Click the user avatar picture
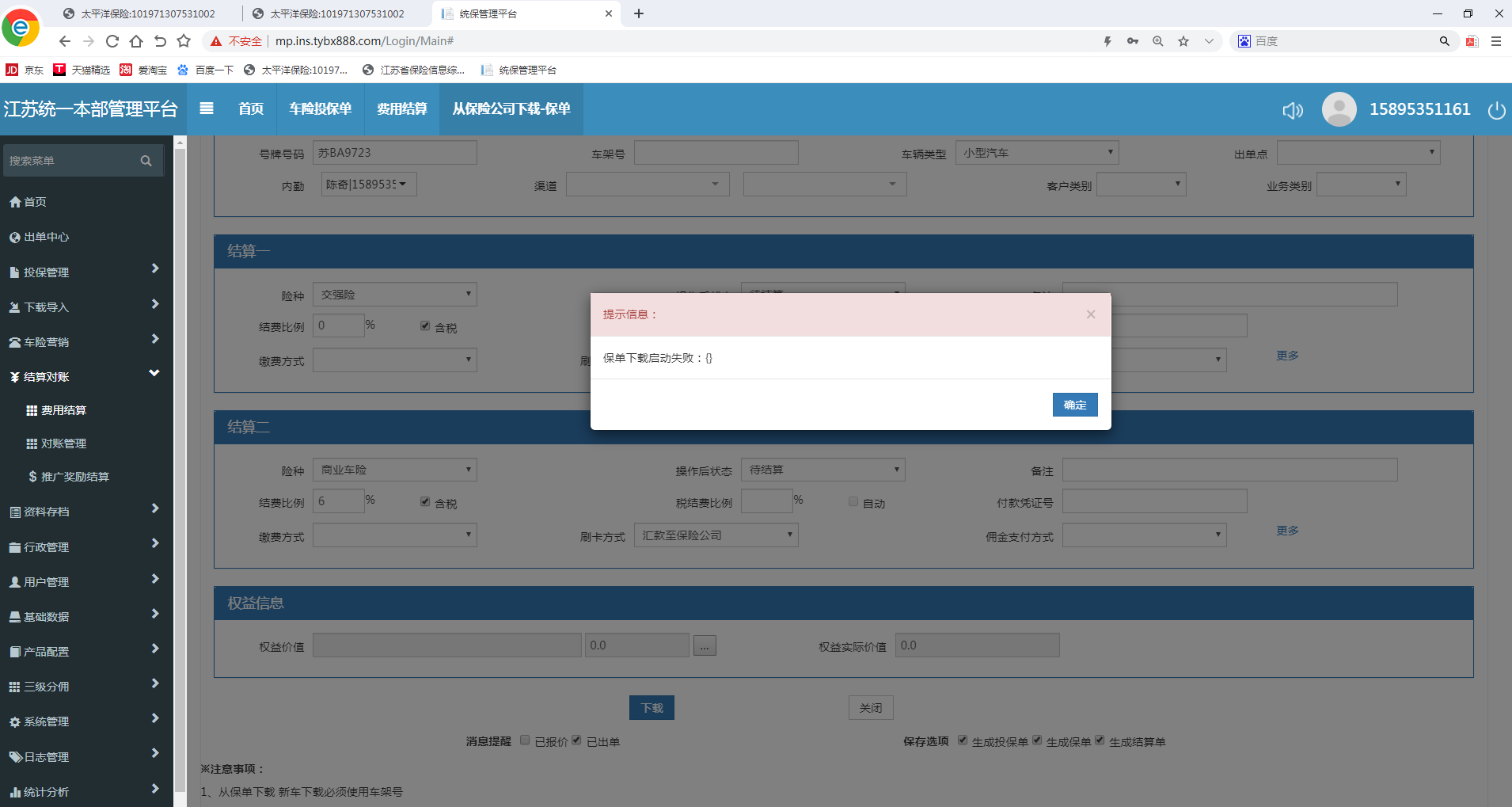The image size is (1512, 807). point(1339,109)
